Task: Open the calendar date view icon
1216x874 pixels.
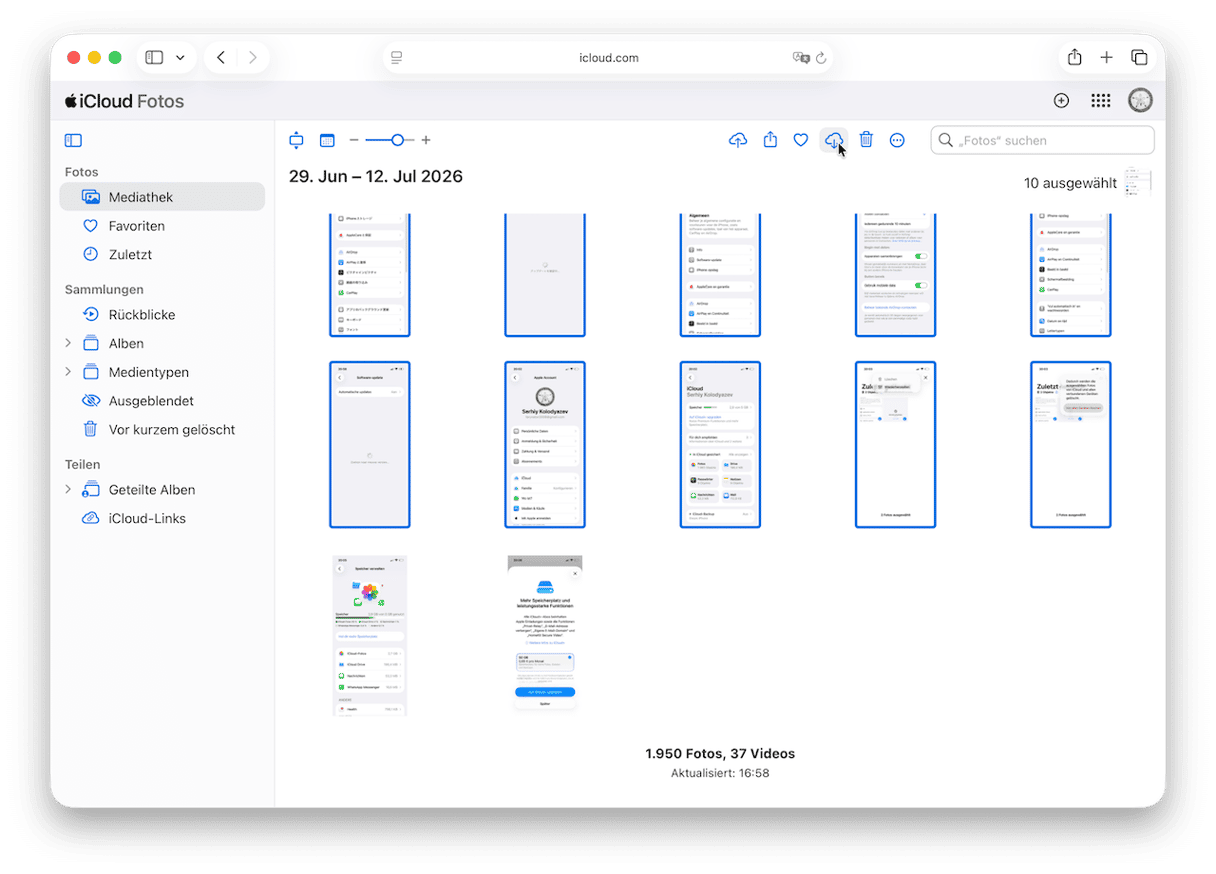Action: (x=327, y=141)
